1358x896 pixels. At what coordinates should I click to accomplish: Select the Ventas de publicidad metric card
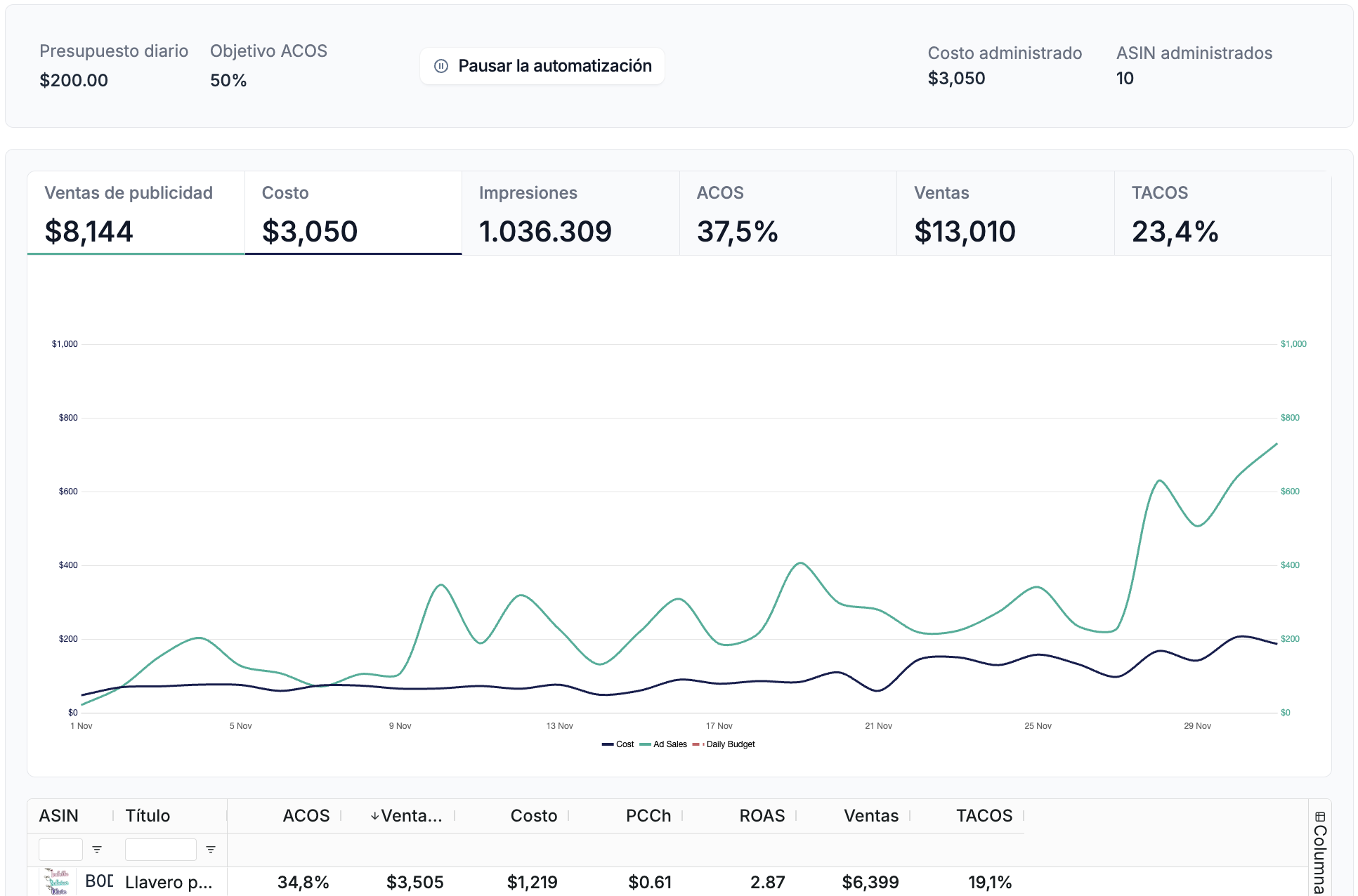click(136, 213)
